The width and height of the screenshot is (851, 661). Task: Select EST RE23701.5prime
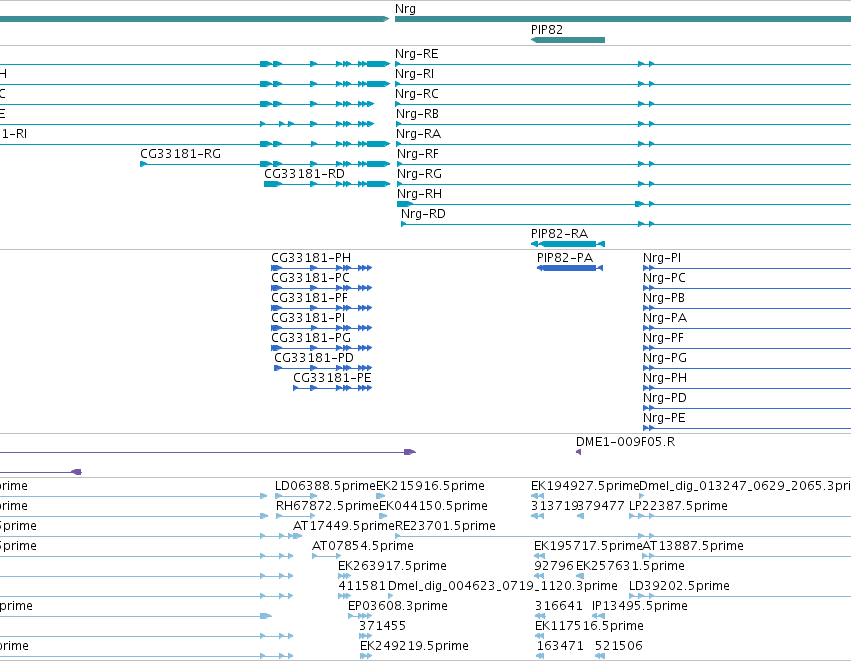pyautogui.click(x=445, y=526)
